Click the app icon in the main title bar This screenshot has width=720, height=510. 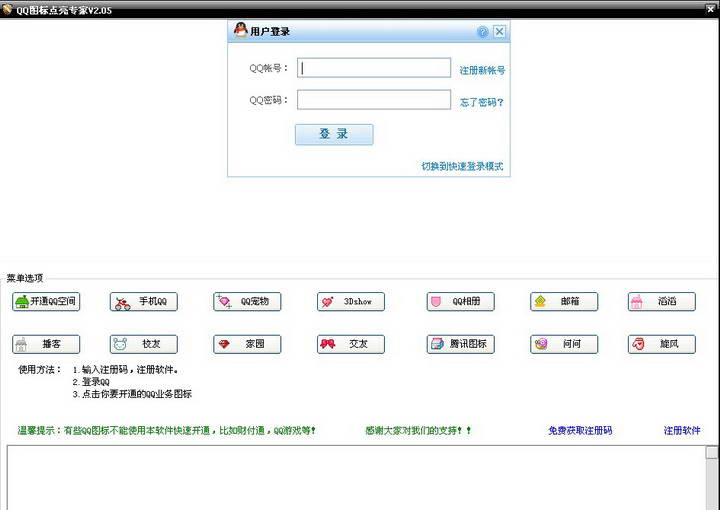(7, 9)
